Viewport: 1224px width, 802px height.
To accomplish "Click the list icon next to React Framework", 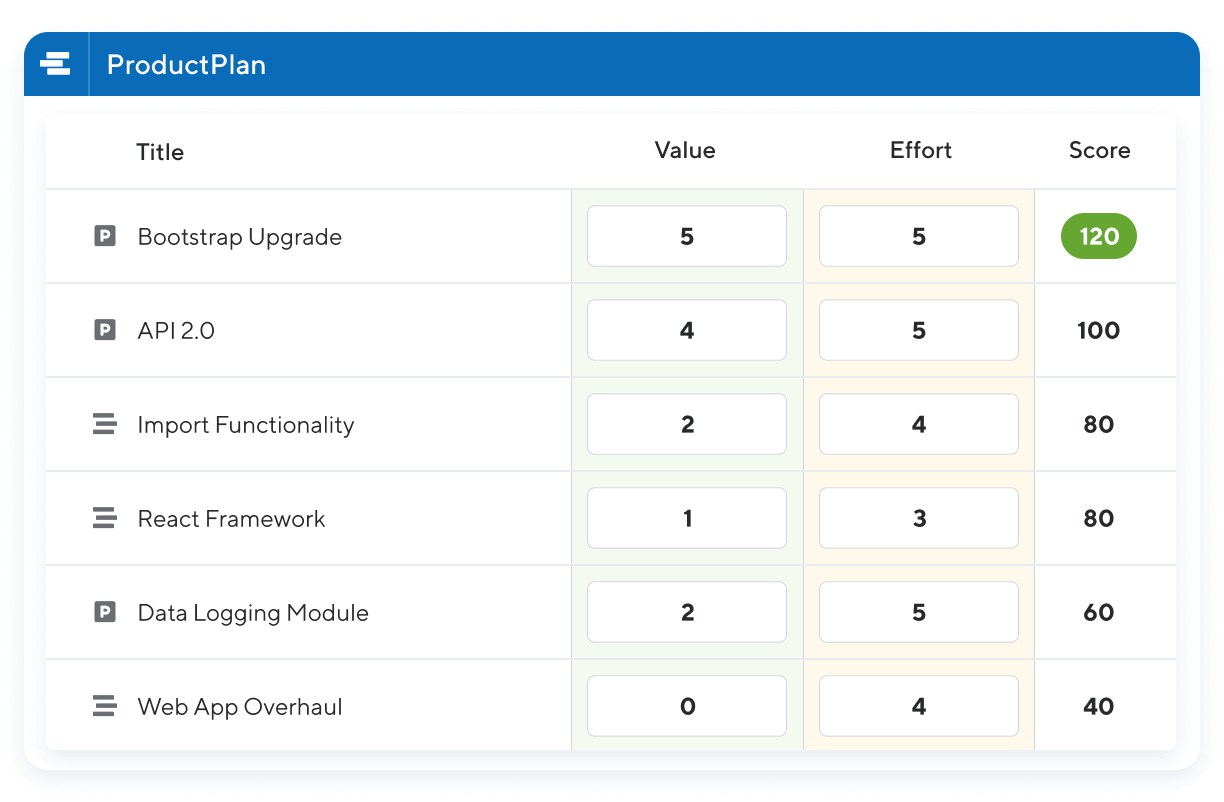I will pyautogui.click(x=105, y=518).
